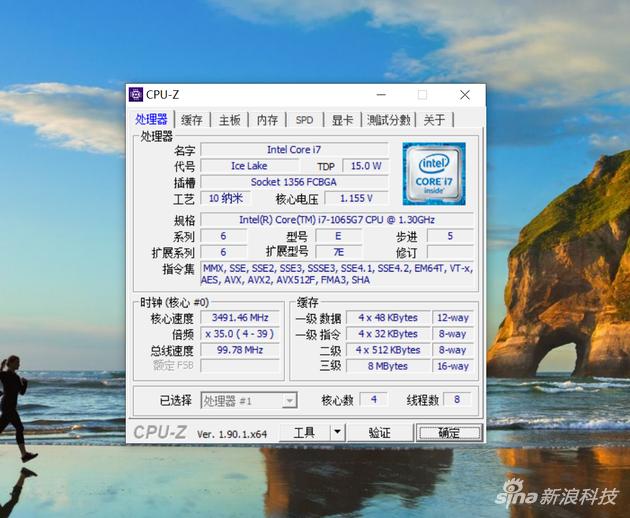Viewport: 630px width, 518px height.
Task: Click the 验证 button
Action: (x=380, y=433)
